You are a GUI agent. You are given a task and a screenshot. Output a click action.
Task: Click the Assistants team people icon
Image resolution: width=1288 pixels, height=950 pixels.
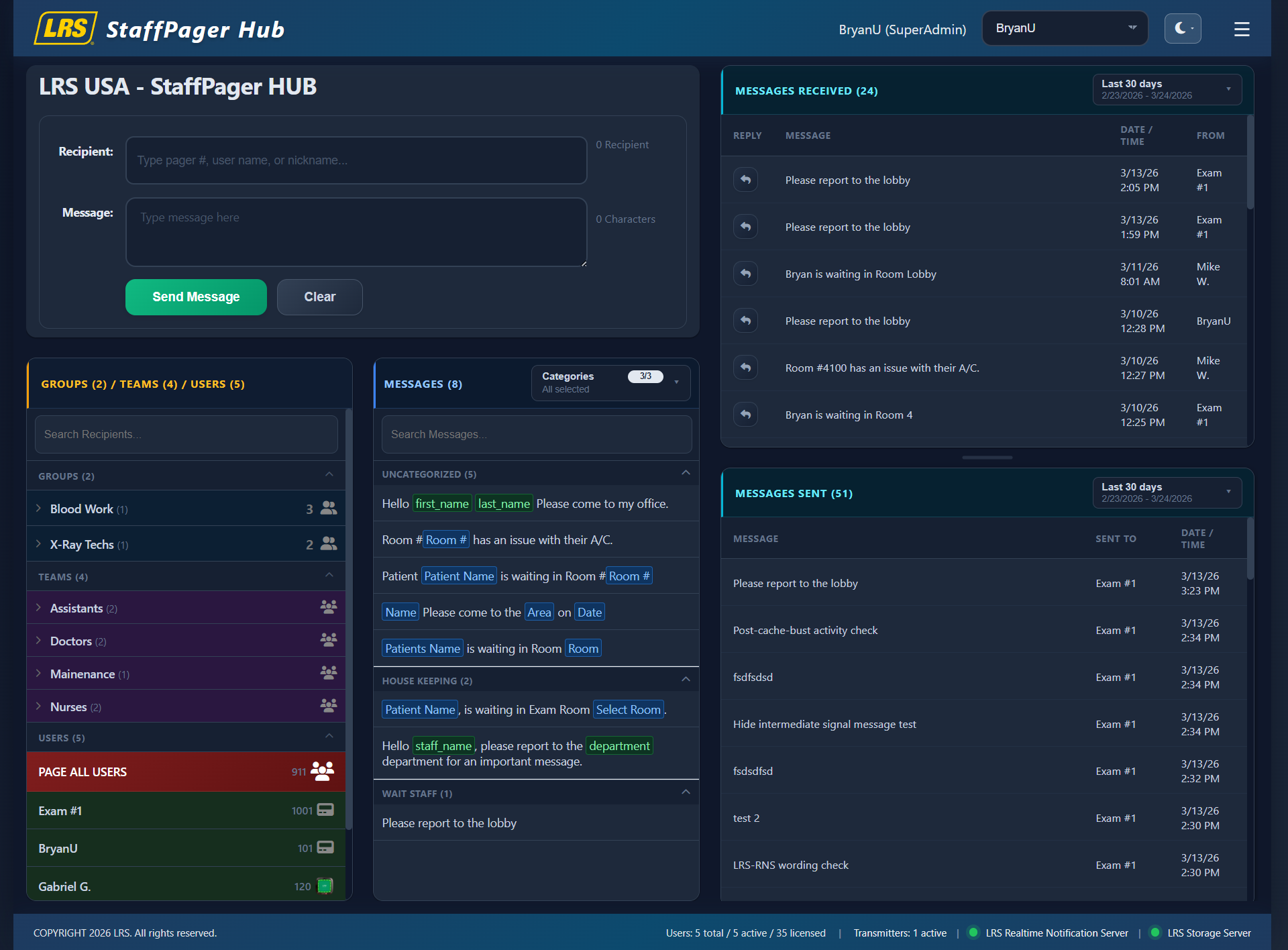tap(329, 607)
